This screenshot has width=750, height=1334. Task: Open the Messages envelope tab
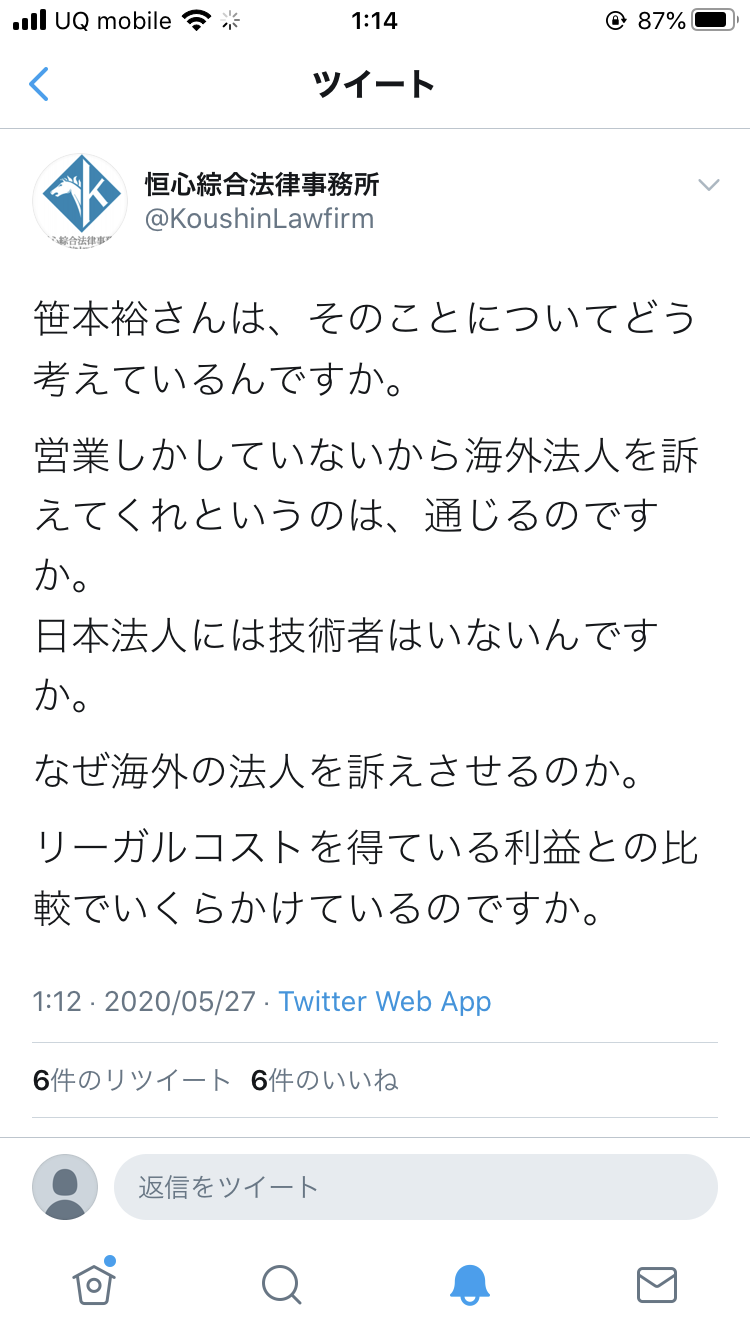click(657, 1284)
